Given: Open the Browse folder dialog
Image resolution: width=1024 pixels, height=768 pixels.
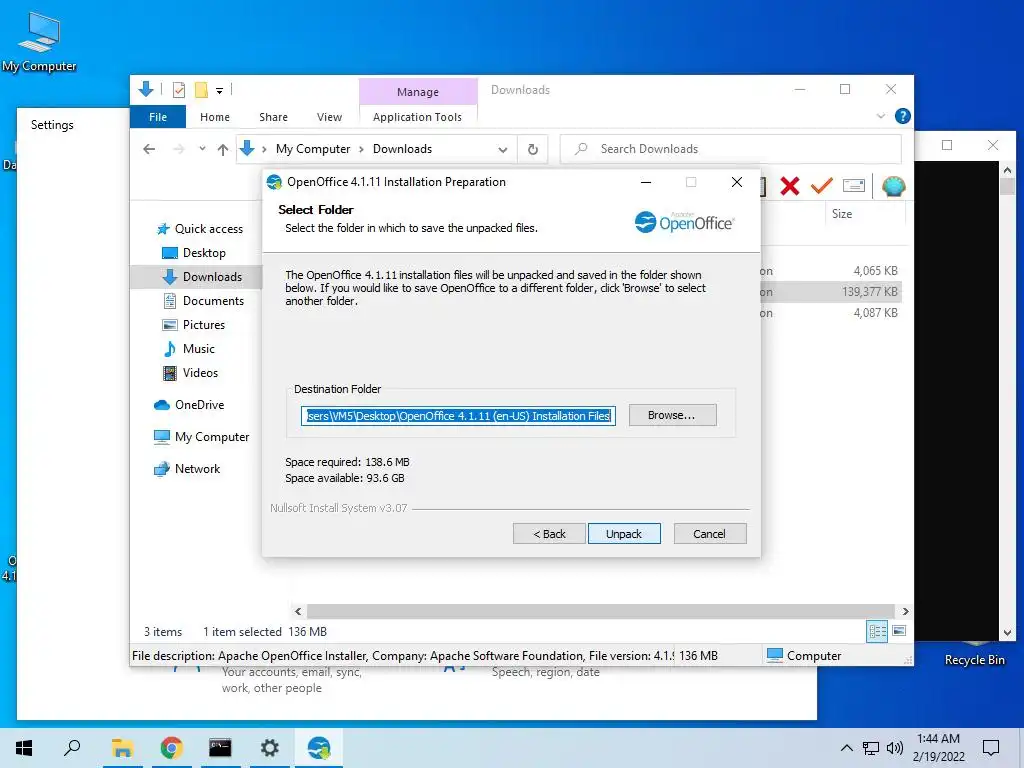Looking at the screenshot, I should click(x=672, y=415).
